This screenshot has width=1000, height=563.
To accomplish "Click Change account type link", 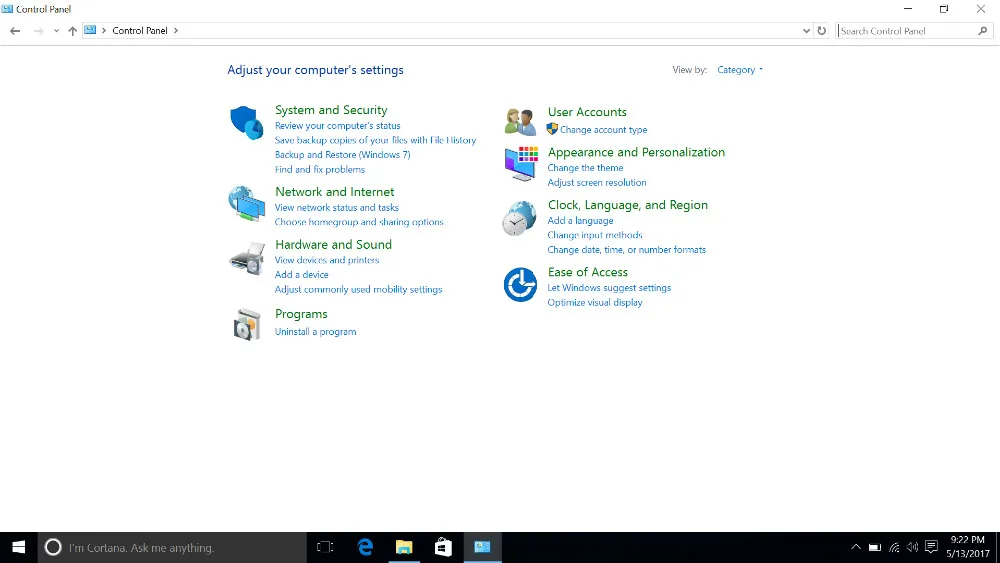I will 603,129.
